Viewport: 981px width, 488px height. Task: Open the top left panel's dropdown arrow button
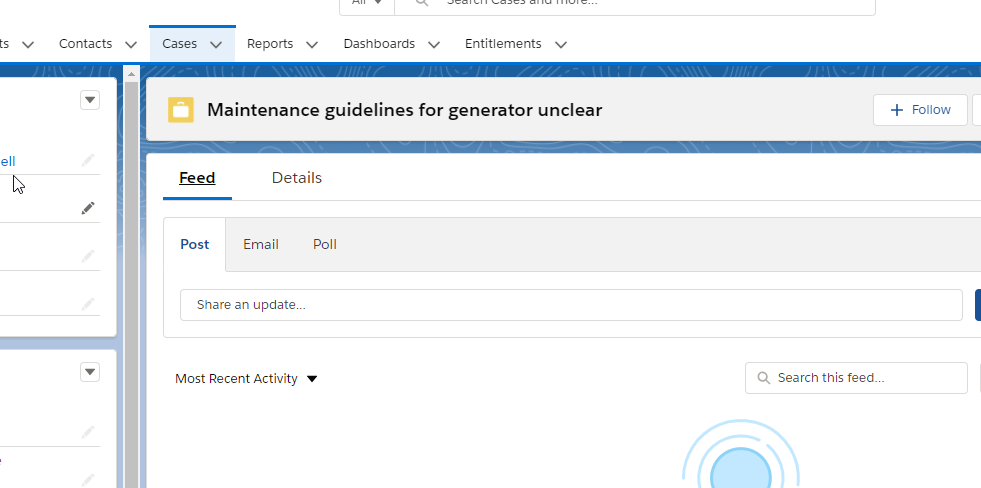coord(90,100)
